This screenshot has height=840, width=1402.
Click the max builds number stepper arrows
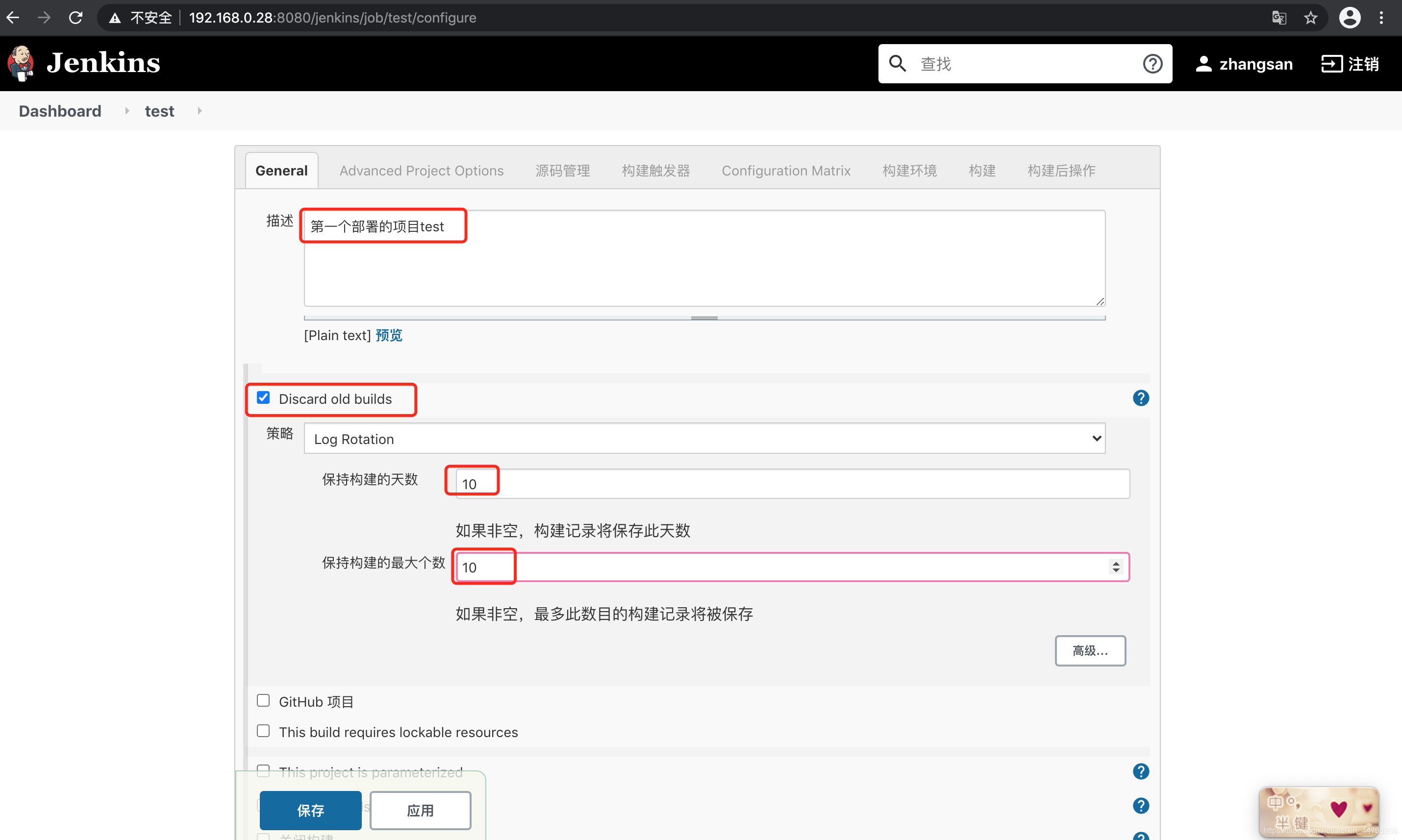(1116, 567)
